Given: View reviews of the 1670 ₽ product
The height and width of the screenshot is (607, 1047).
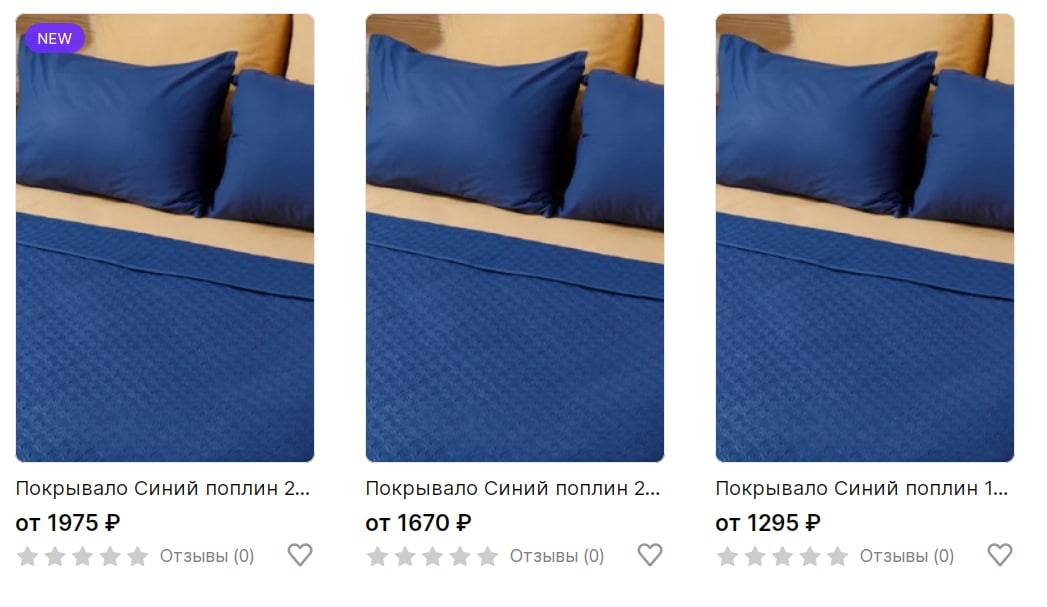Looking at the screenshot, I should (x=557, y=556).
